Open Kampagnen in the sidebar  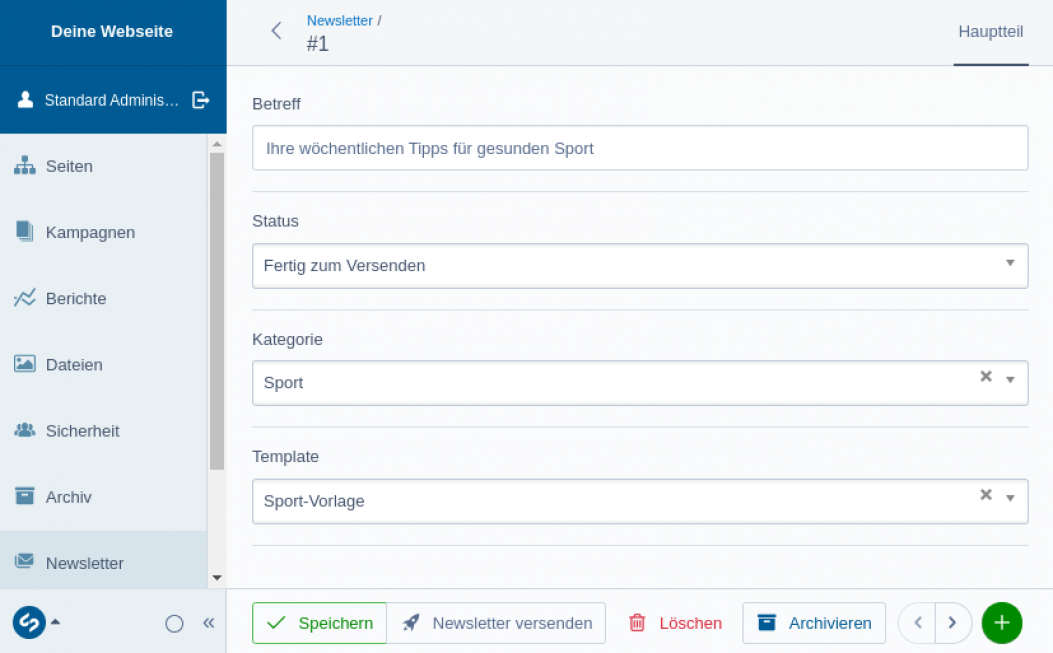tap(103, 232)
